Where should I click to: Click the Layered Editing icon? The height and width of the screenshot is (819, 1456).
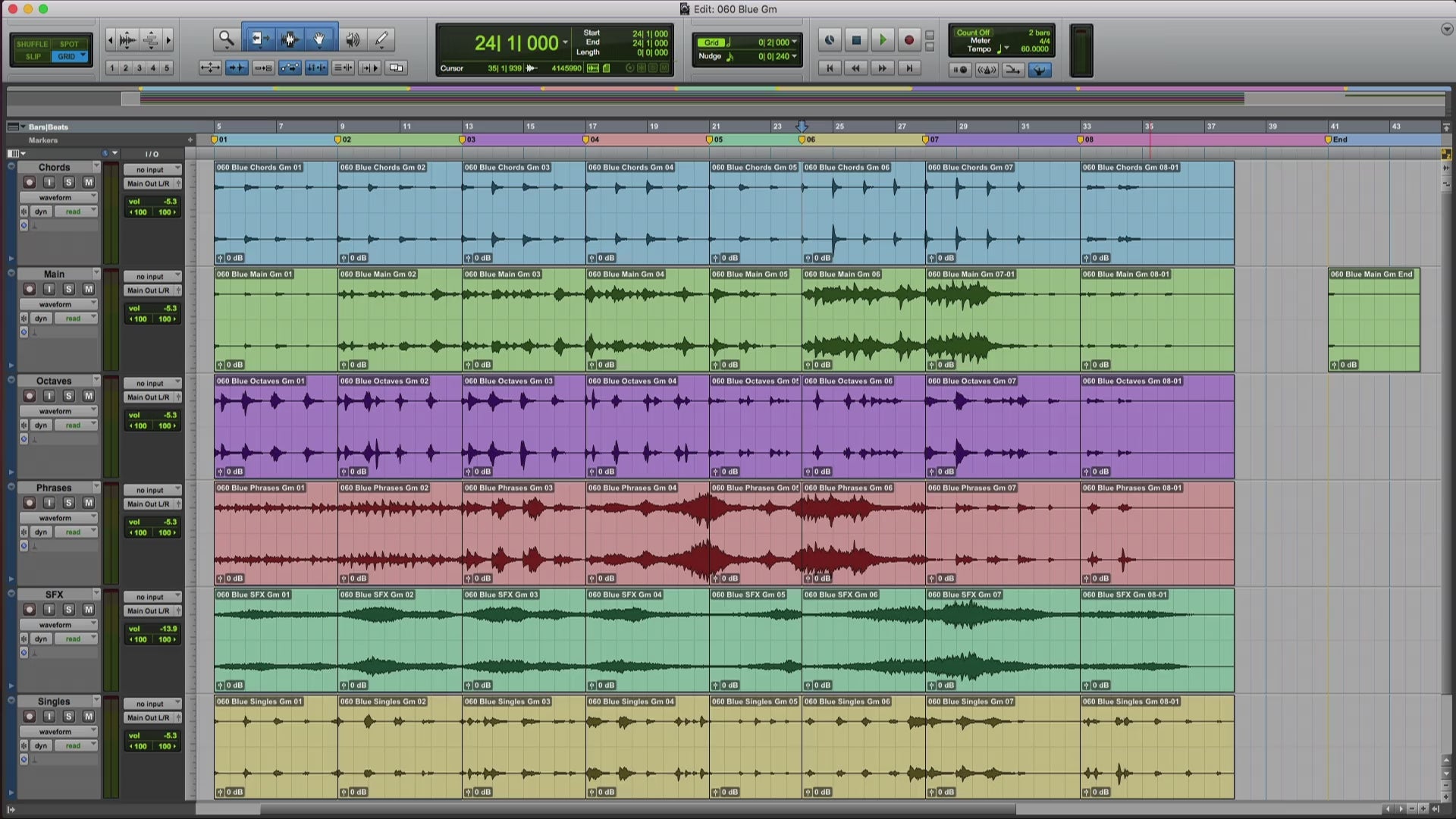(396, 68)
